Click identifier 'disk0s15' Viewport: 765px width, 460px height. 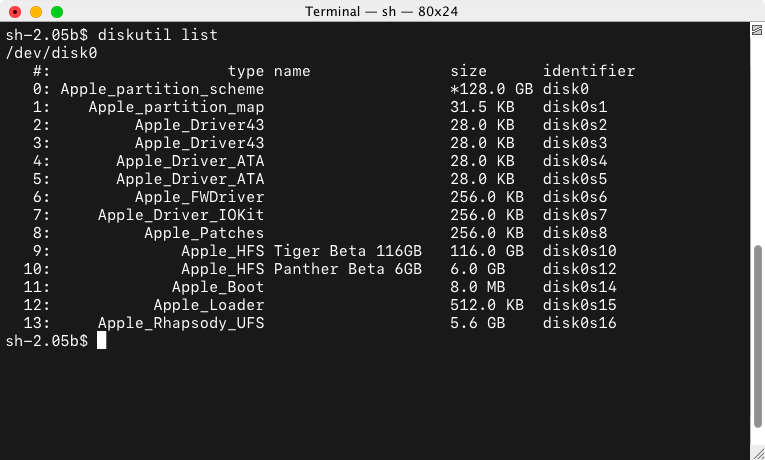pyautogui.click(x=580, y=305)
